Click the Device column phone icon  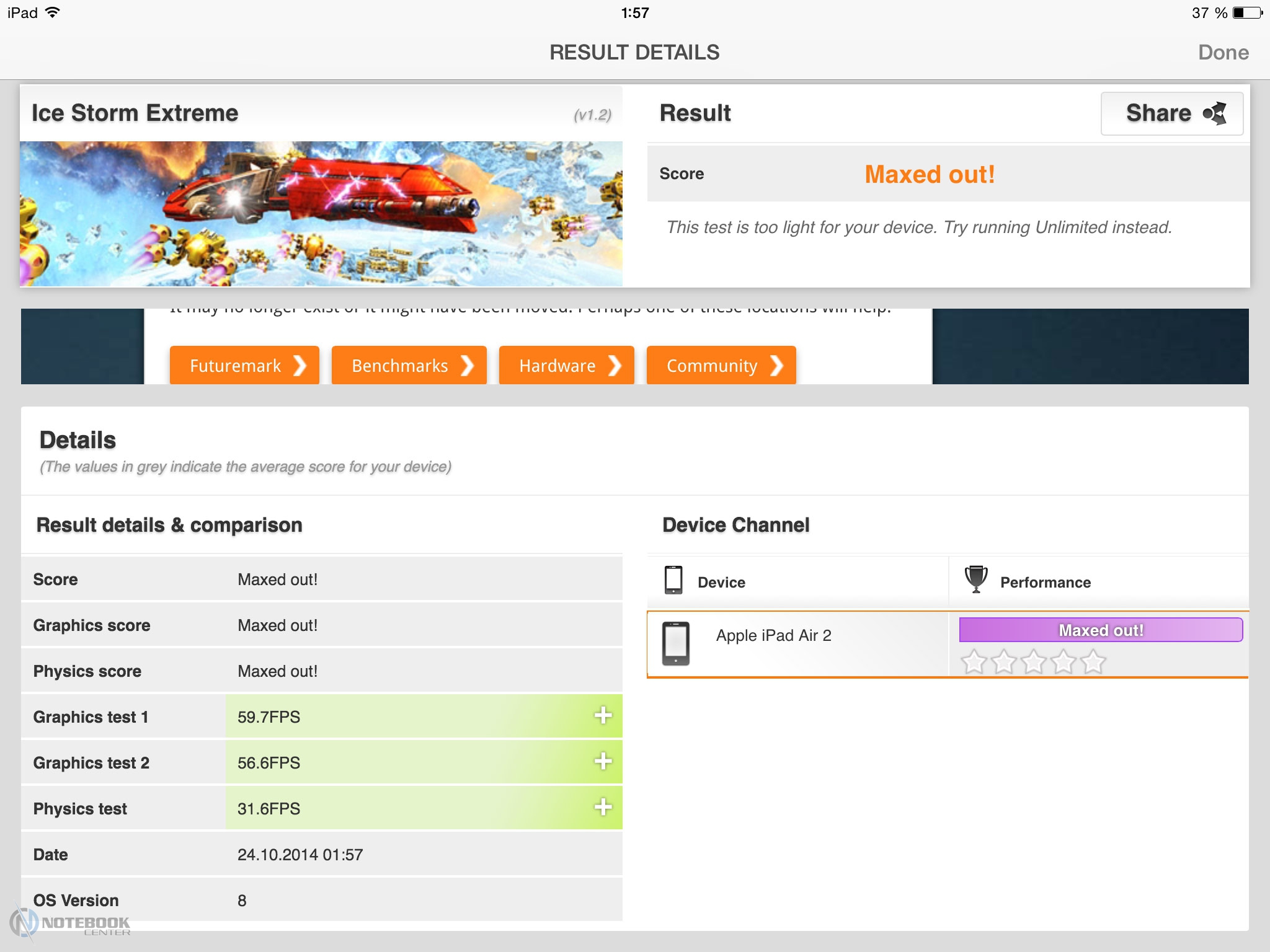pyautogui.click(x=673, y=580)
